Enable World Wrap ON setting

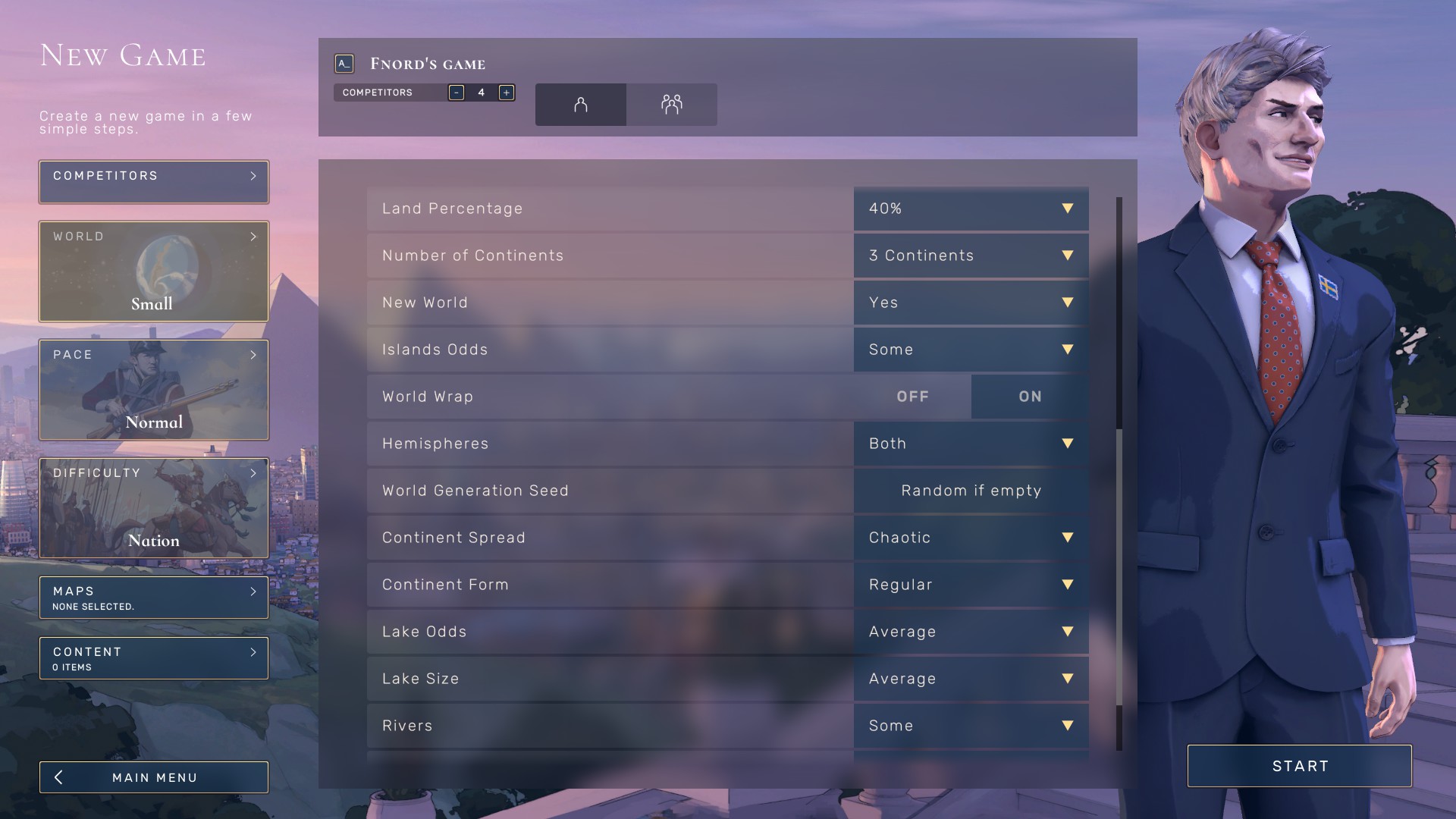[x=1030, y=396]
